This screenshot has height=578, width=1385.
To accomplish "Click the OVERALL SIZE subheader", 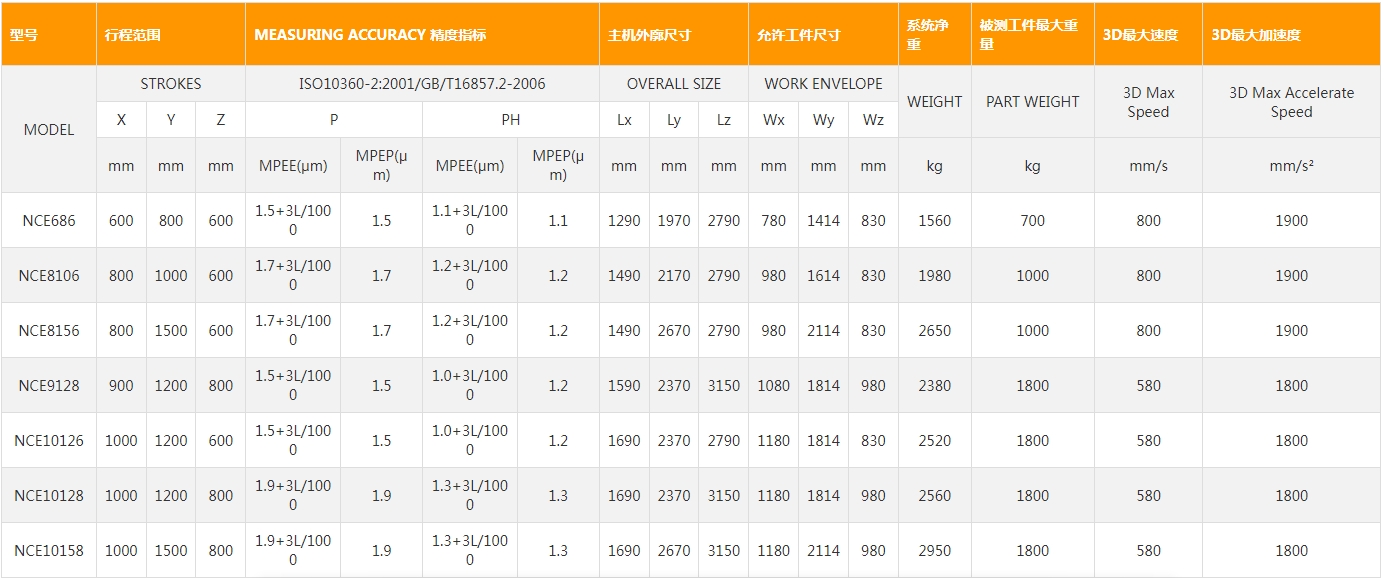I will coord(673,84).
